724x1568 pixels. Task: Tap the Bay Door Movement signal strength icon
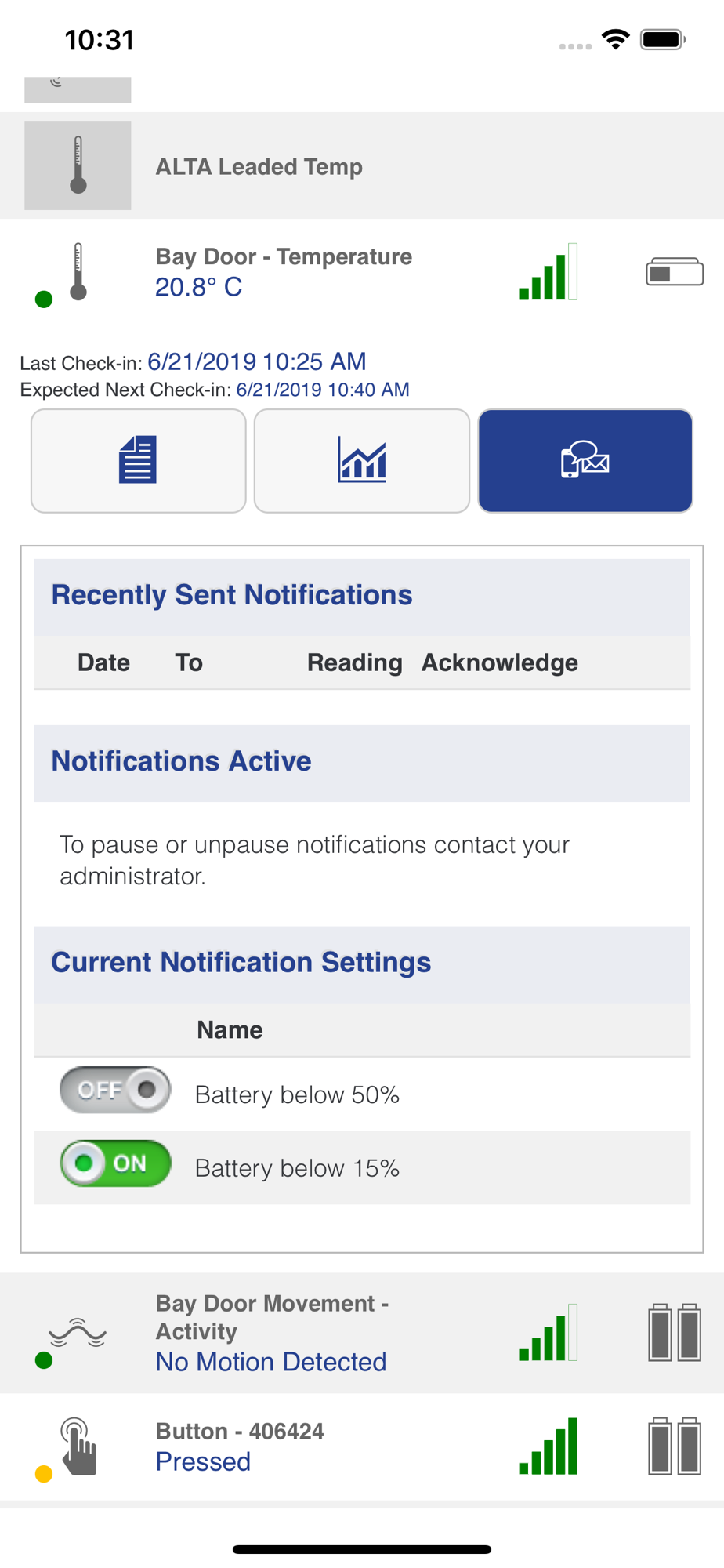tap(548, 1332)
